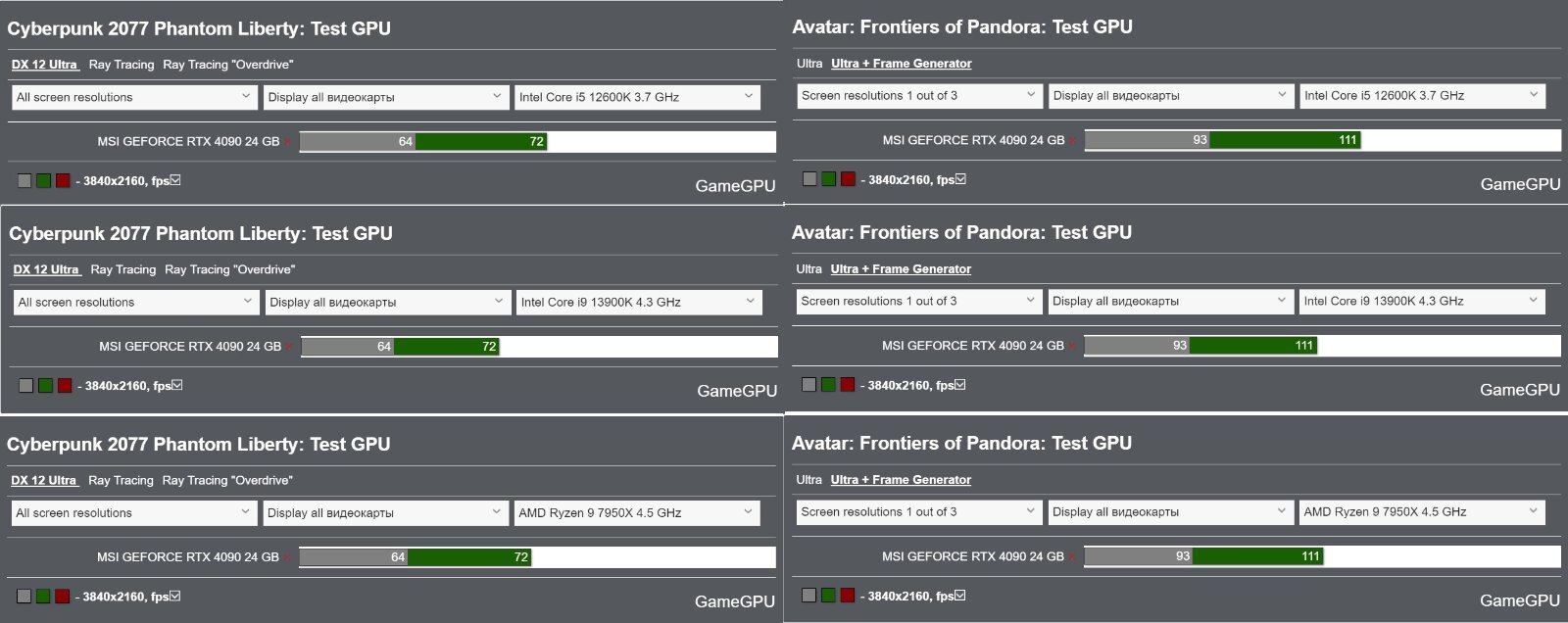The height and width of the screenshot is (623, 1568).
Task: Open AMD Ryzen 9 7950X dropdown under Cyberpunk
Action: click(637, 512)
